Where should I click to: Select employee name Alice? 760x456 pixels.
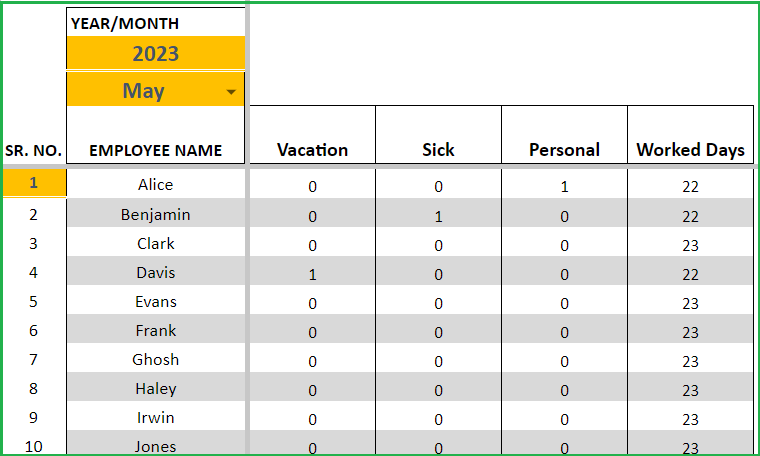[156, 184]
